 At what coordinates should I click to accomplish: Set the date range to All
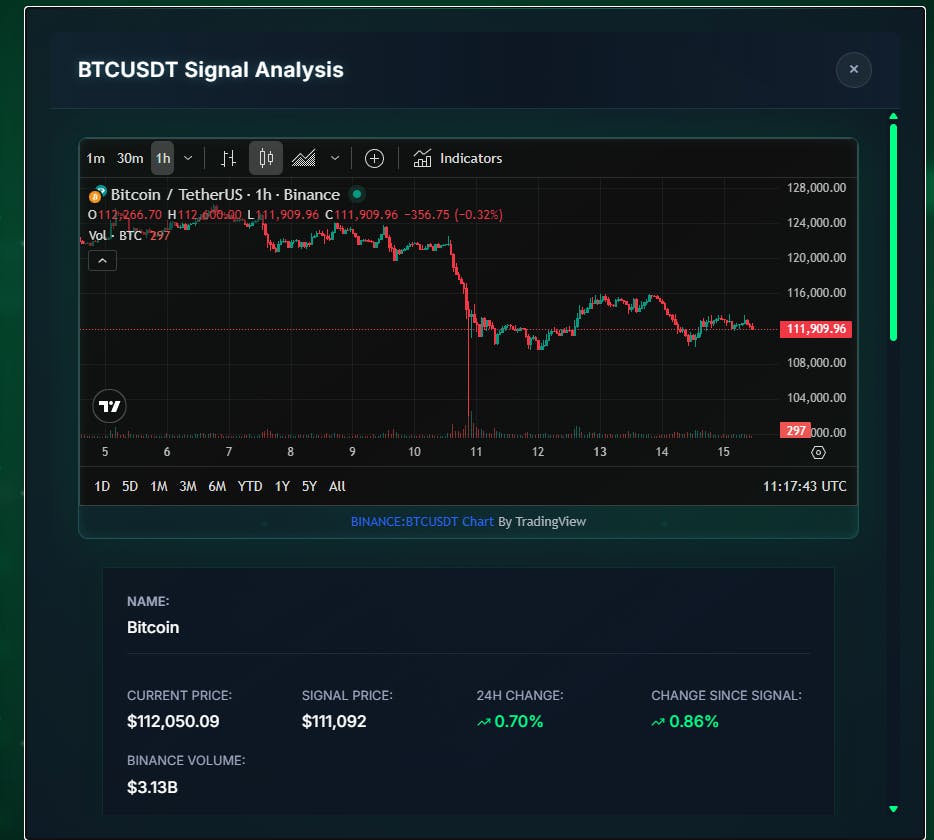[337, 487]
